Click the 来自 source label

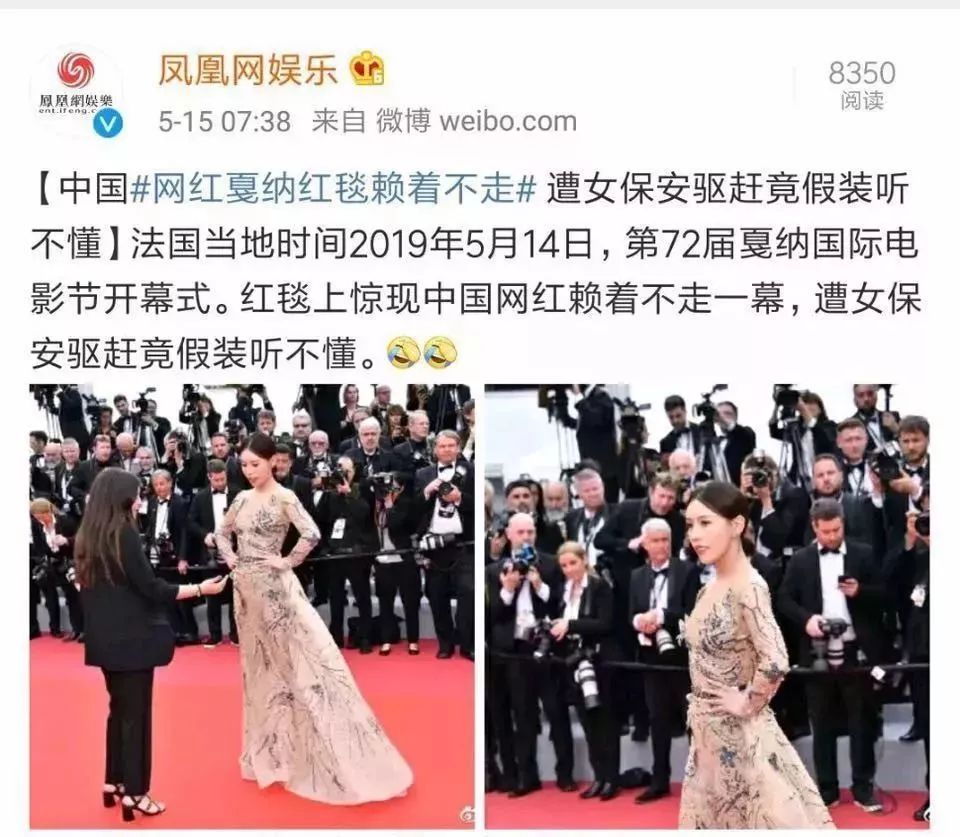339,121
